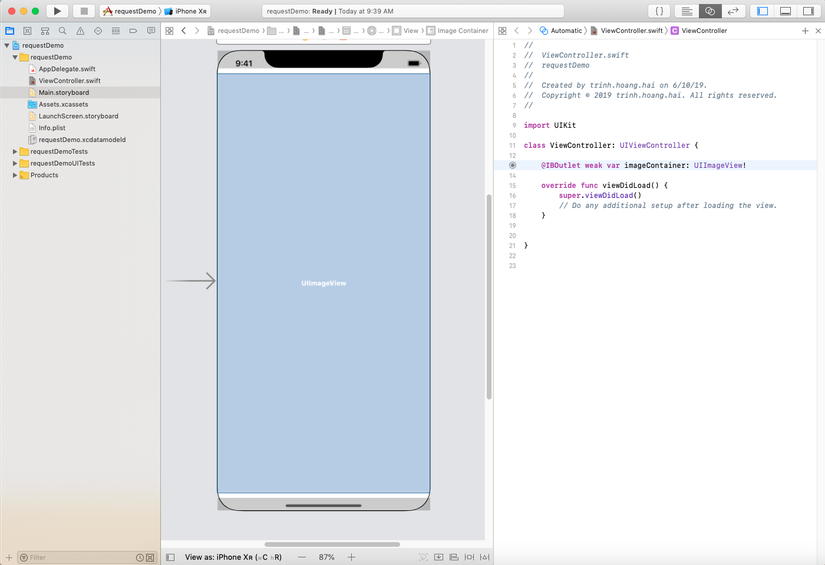The height and width of the screenshot is (565, 825).
Task: Collapse the requestDemo project root
Action: 8,46
